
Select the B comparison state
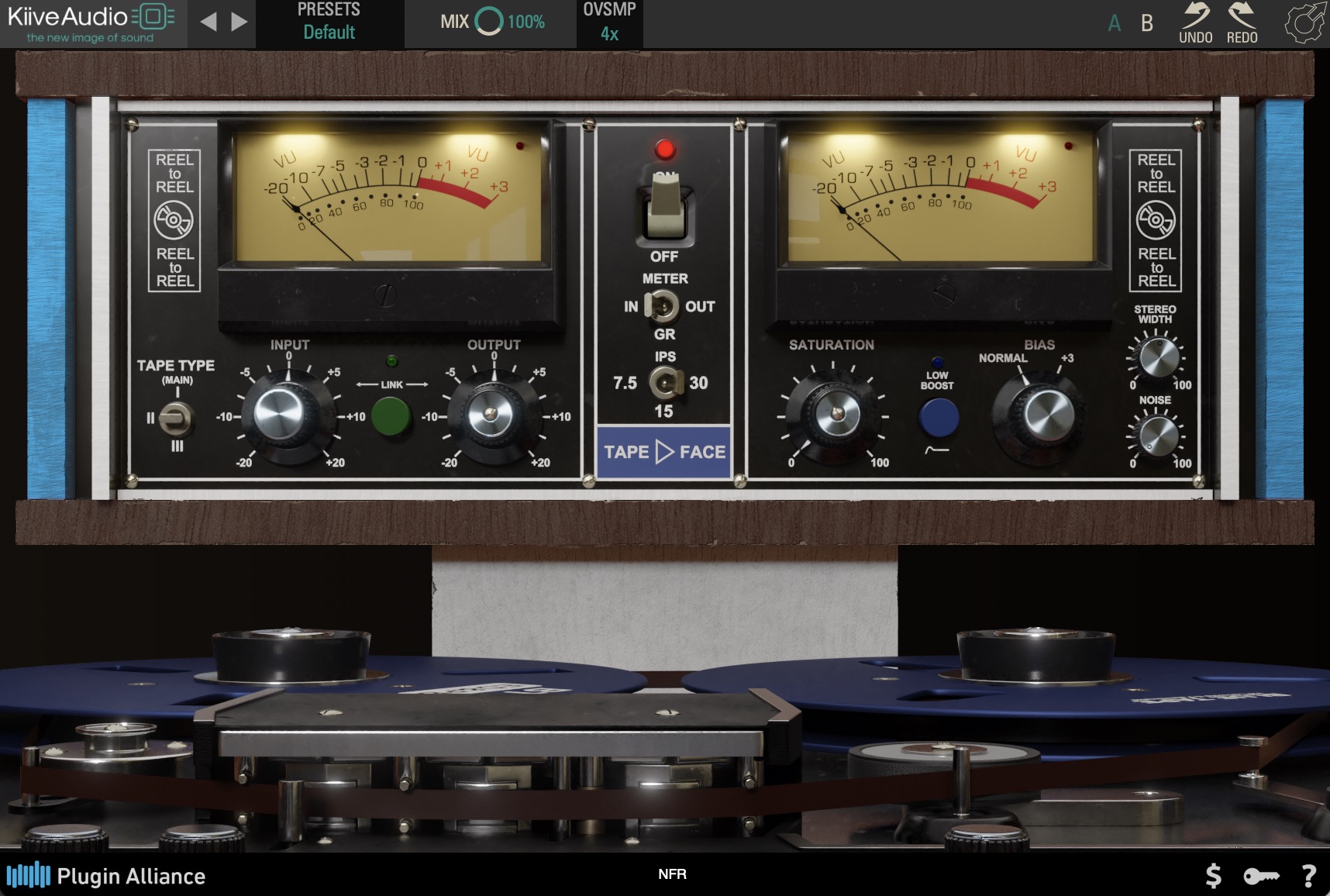pyautogui.click(x=1147, y=23)
